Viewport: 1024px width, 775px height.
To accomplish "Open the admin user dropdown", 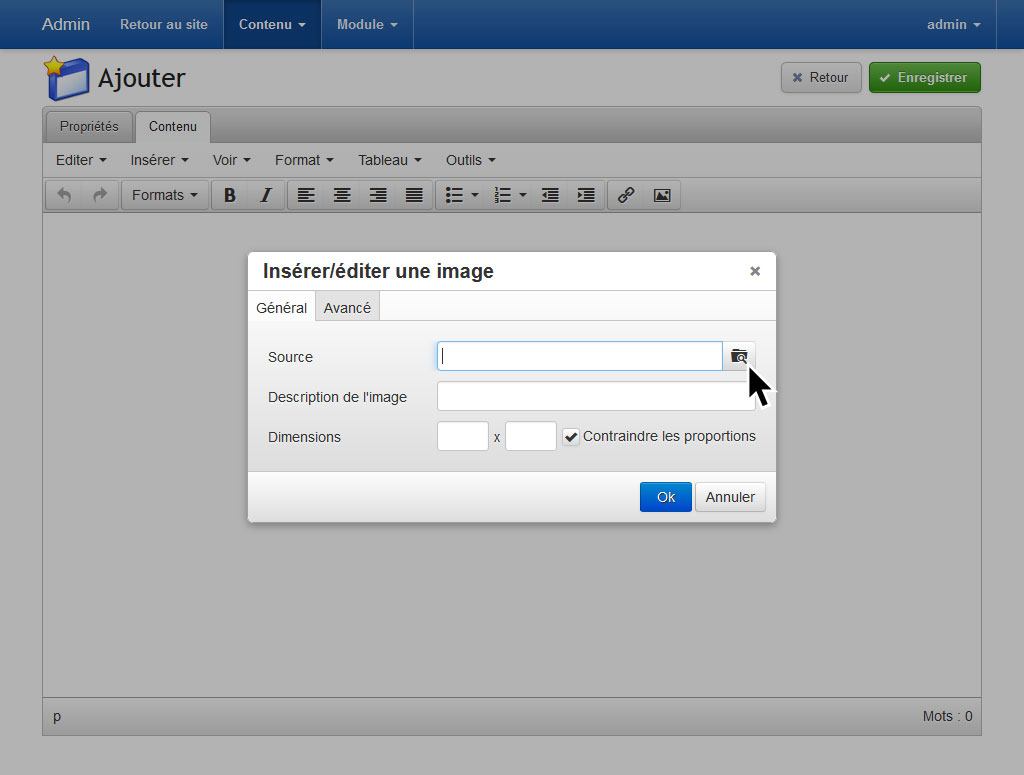I will [953, 25].
